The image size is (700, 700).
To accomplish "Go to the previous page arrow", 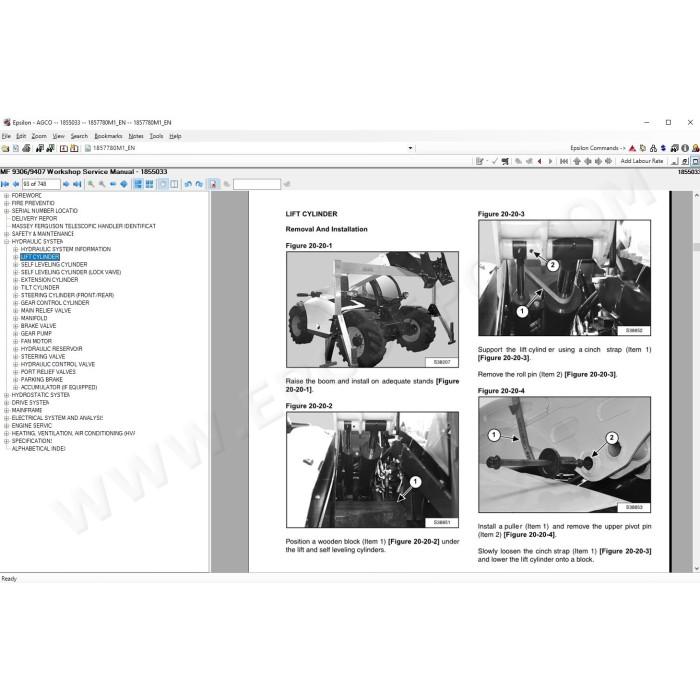I will [16, 184].
